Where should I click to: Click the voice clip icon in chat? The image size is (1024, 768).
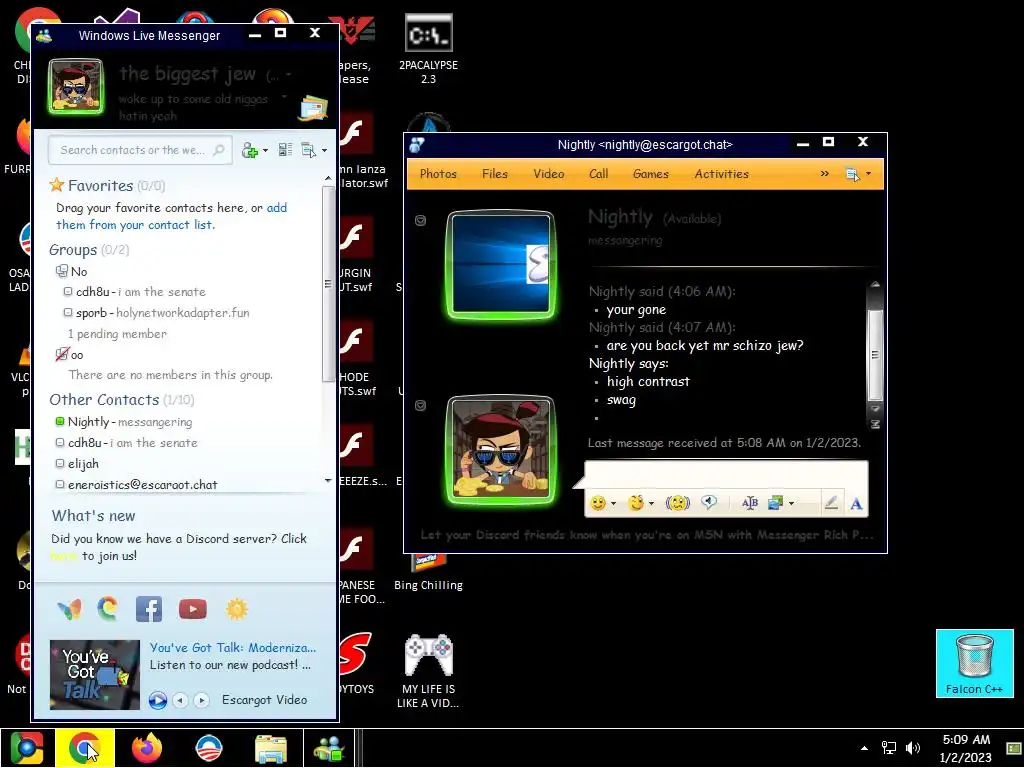709,502
